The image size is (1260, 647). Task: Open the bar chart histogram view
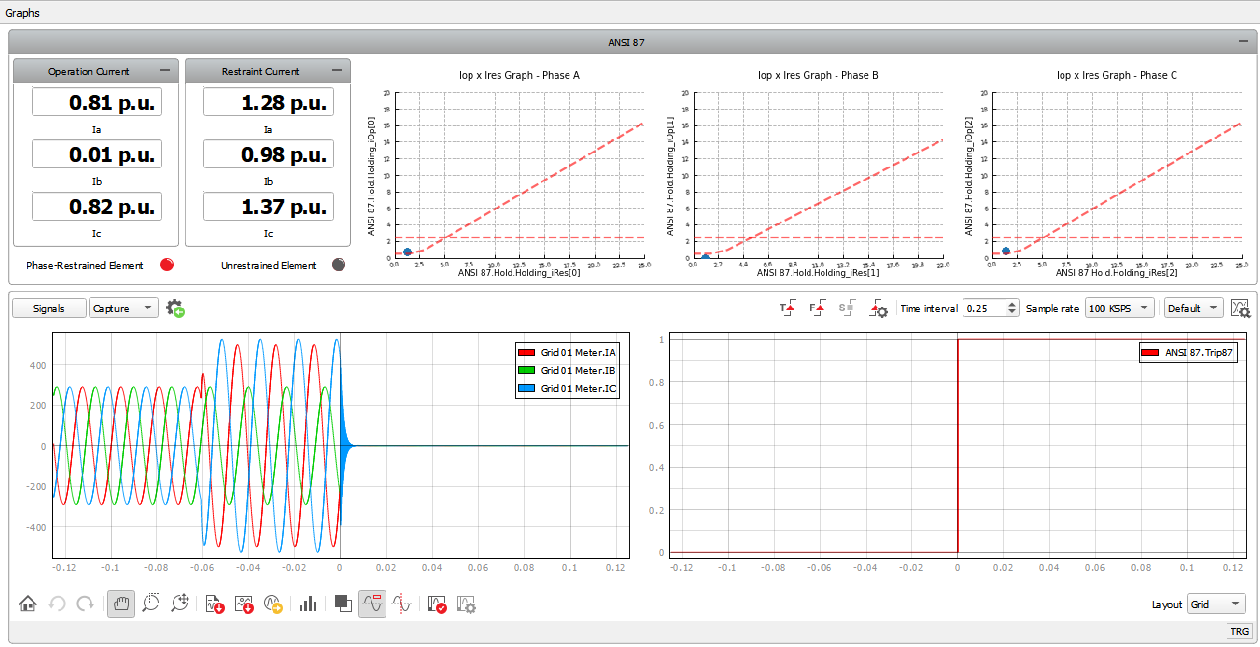pos(308,604)
